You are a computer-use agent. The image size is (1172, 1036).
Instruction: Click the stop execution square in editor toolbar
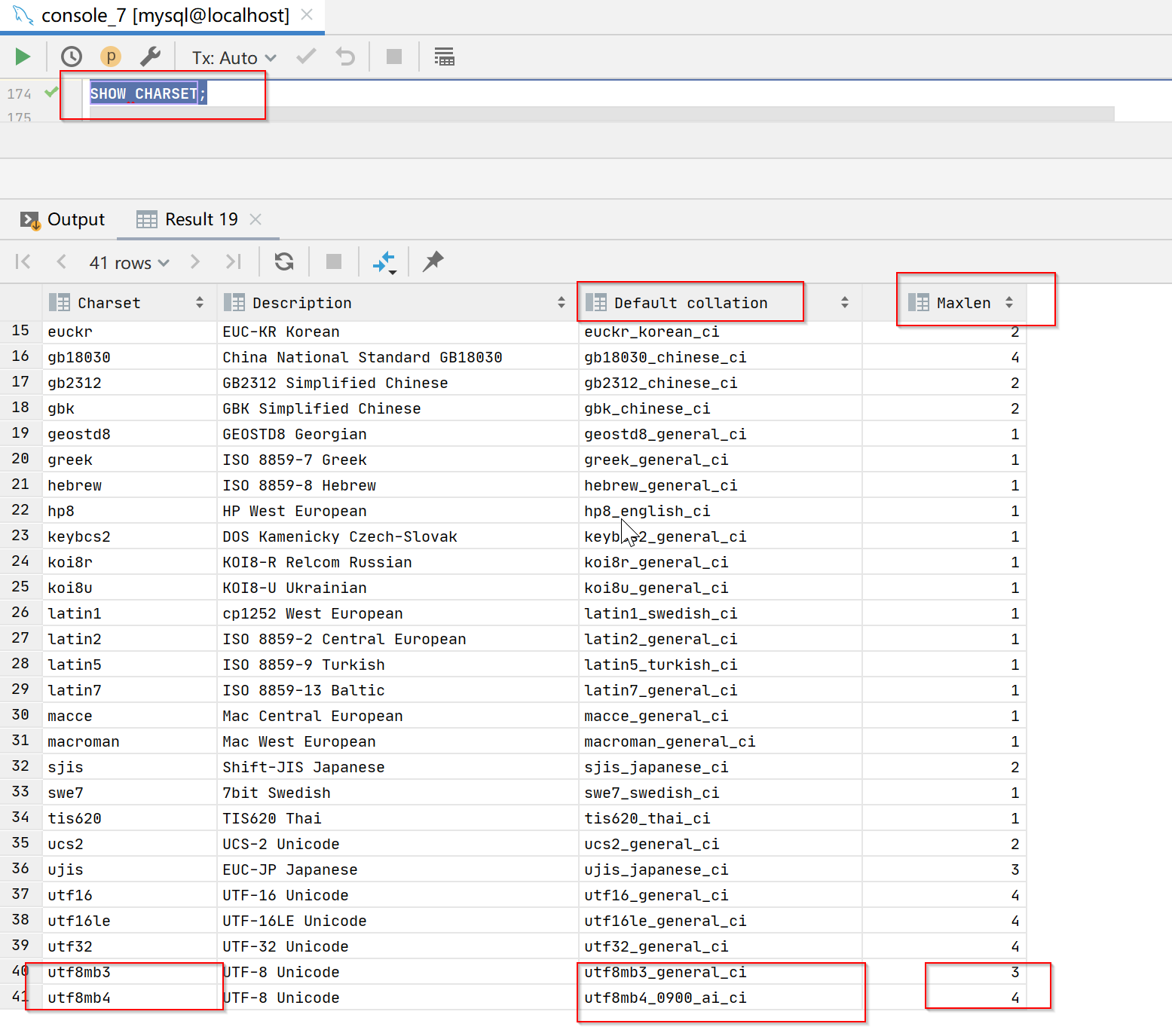tap(394, 57)
